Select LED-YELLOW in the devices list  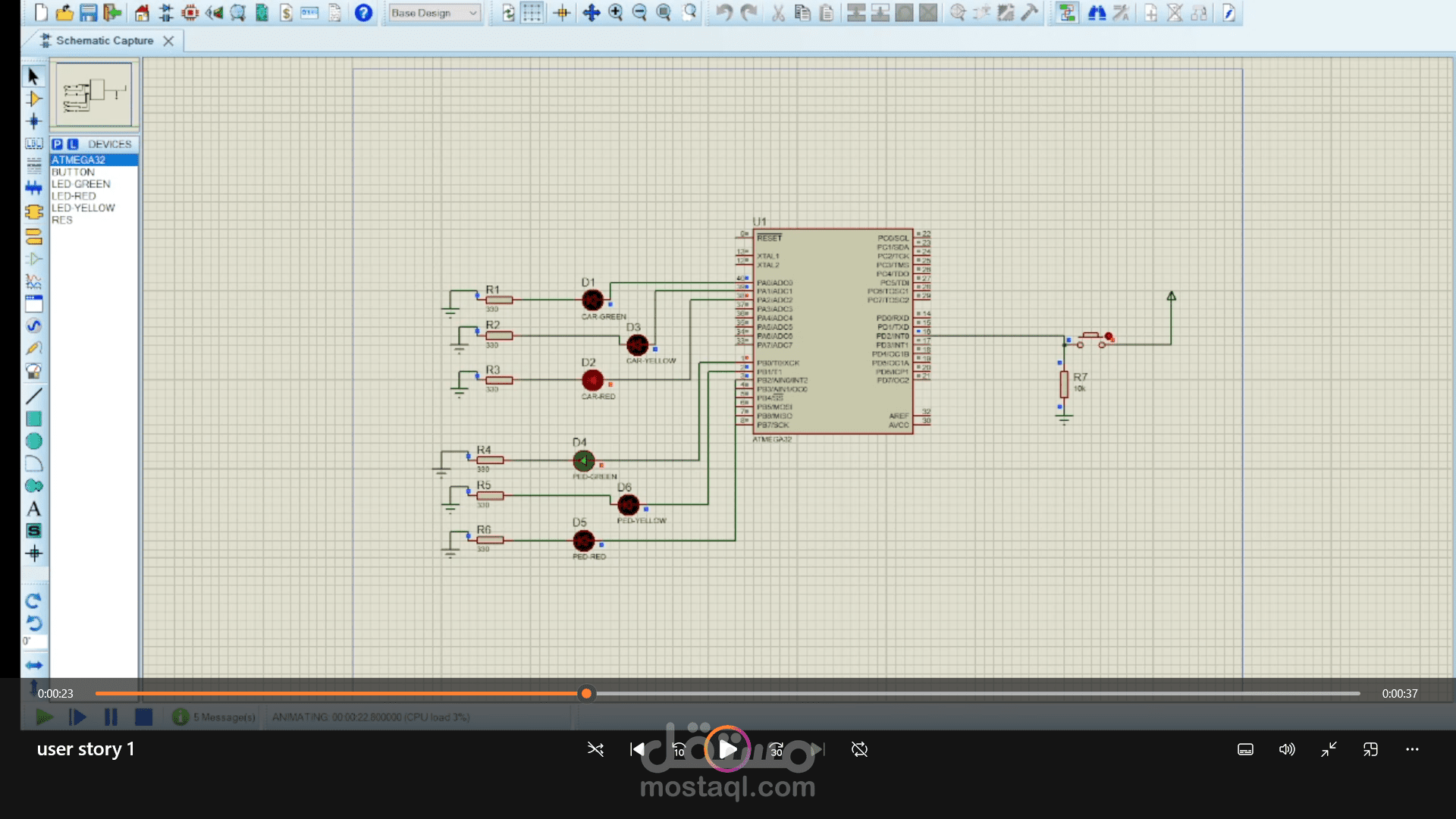pos(83,208)
